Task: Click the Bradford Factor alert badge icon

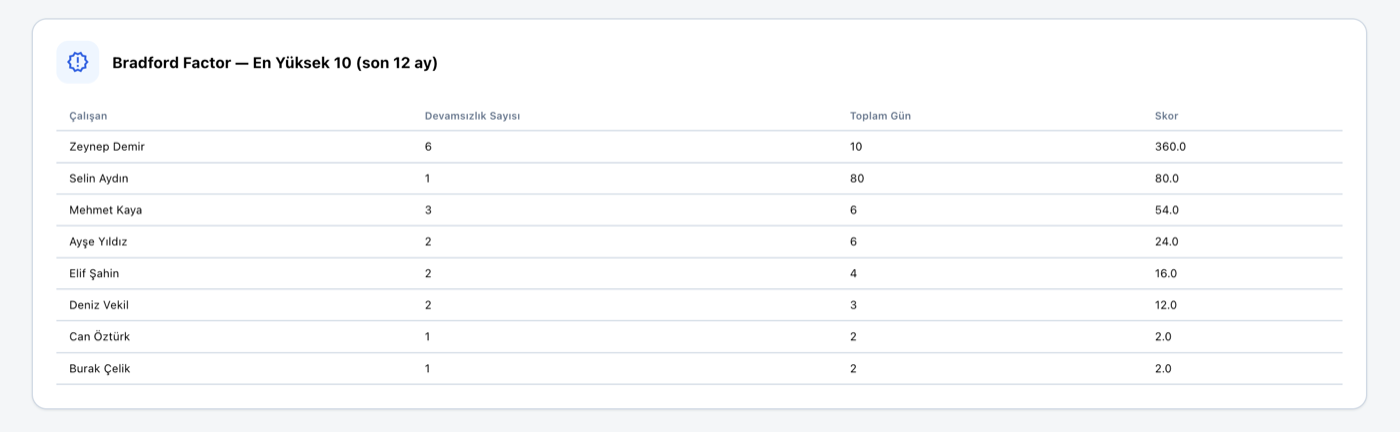Action: point(78,62)
